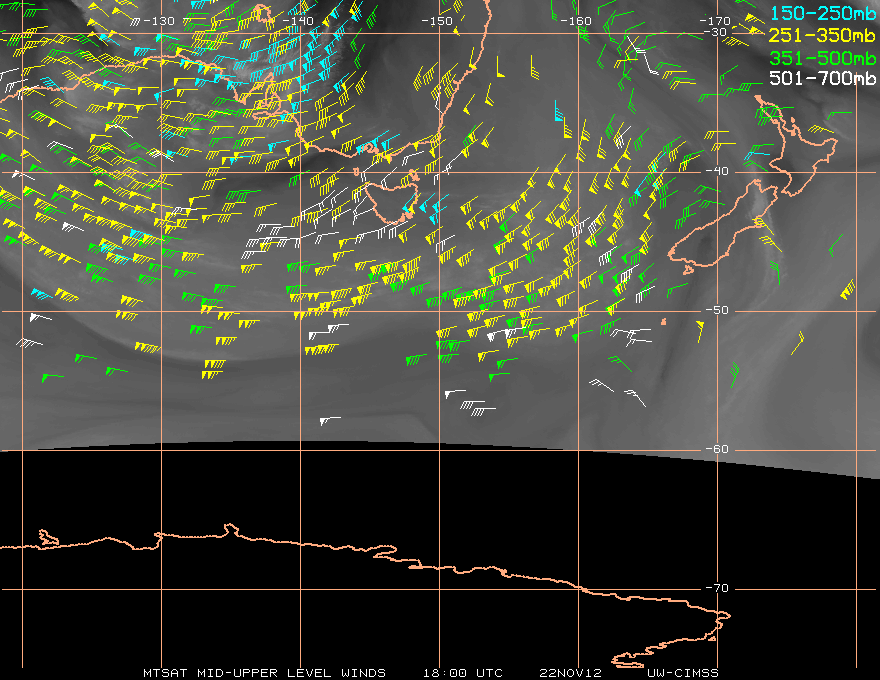Image resolution: width=880 pixels, height=680 pixels.
Task: Click the 18:00 UTC timestamp
Action: coord(461,672)
